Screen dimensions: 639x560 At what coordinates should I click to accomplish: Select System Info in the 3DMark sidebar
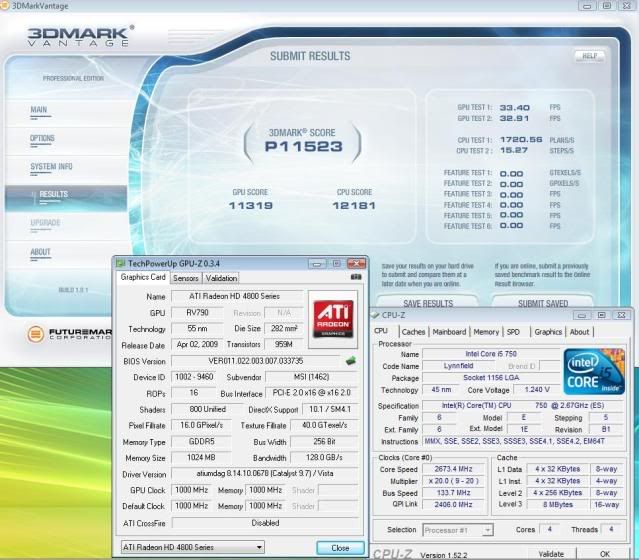pyautogui.click(x=51, y=166)
